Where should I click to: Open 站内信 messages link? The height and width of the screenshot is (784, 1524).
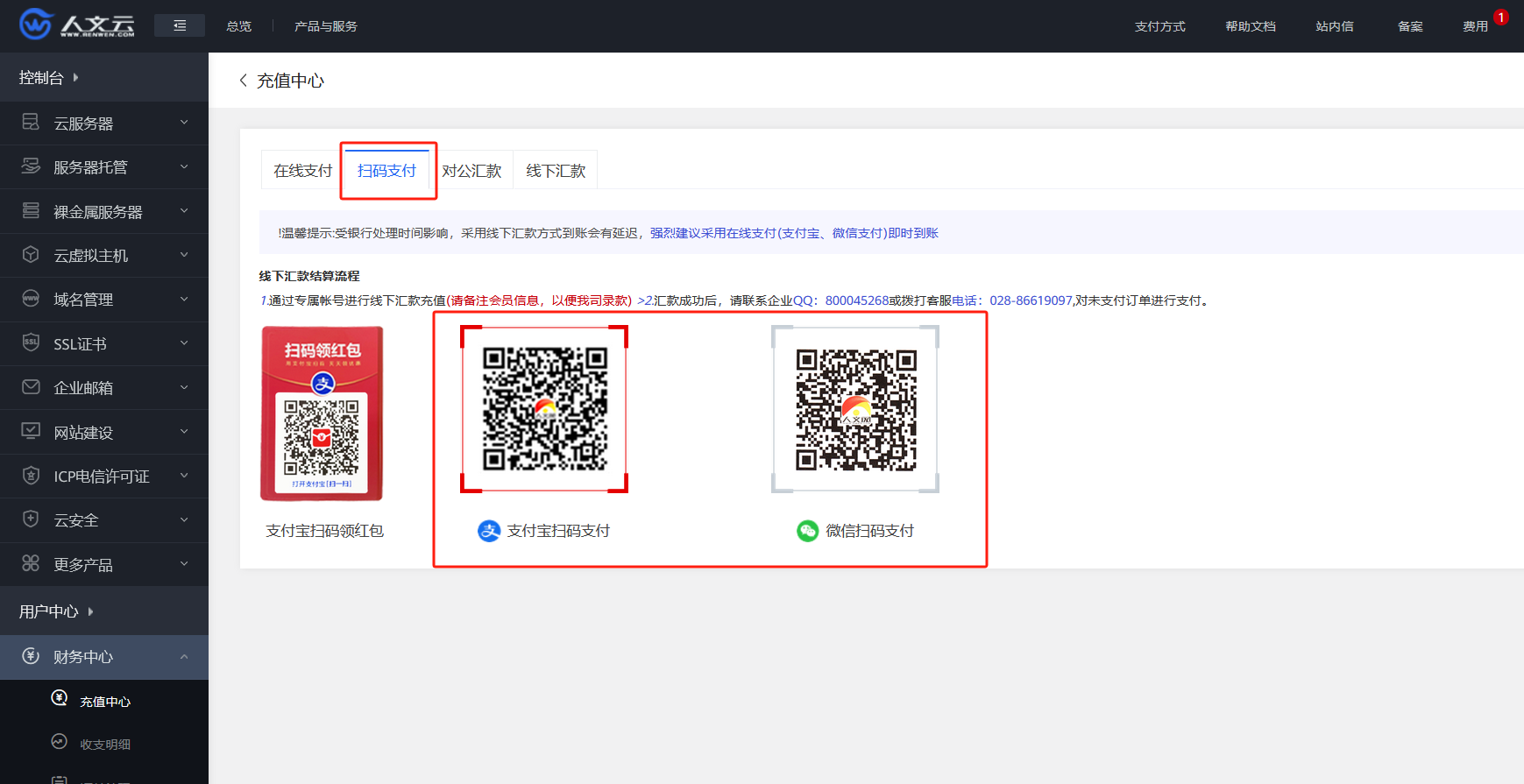(x=1334, y=26)
